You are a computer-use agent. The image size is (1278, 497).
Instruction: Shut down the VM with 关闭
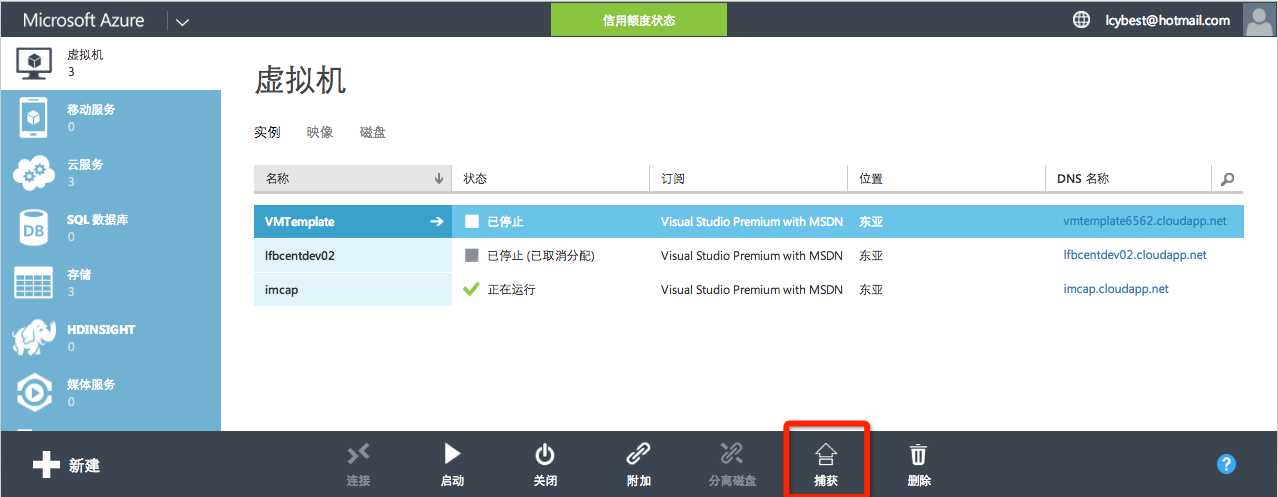pos(545,465)
